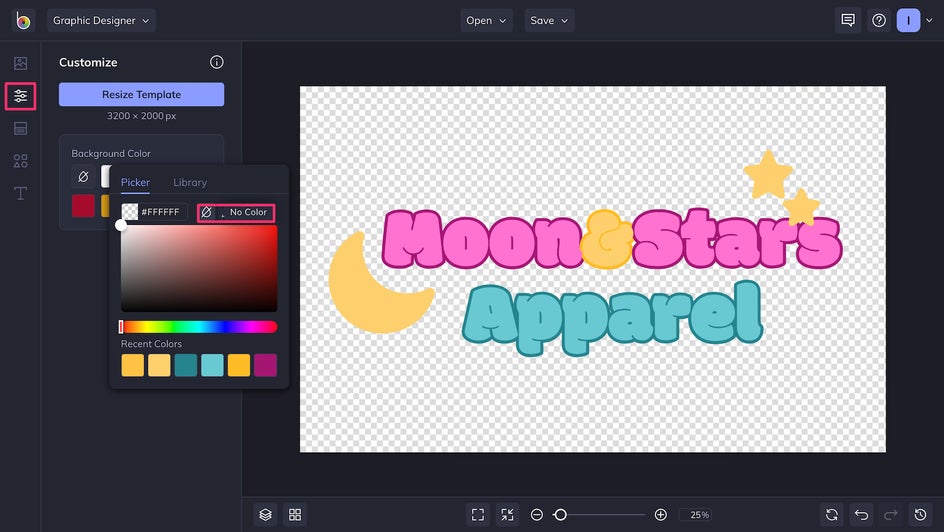Screen dimensions: 944x532
Task: Click the grid view icon in bottom bar
Action: [x=295, y=515]
